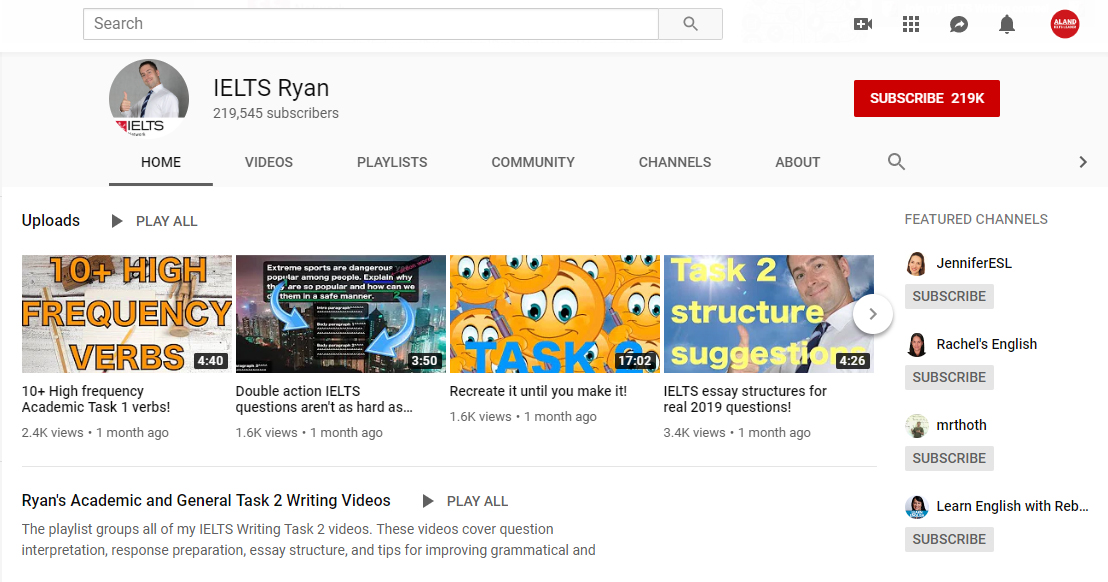The image size is (1108, 582).
Task: Open JenniferESL channel avatar
Action: (x=917, y=263)
